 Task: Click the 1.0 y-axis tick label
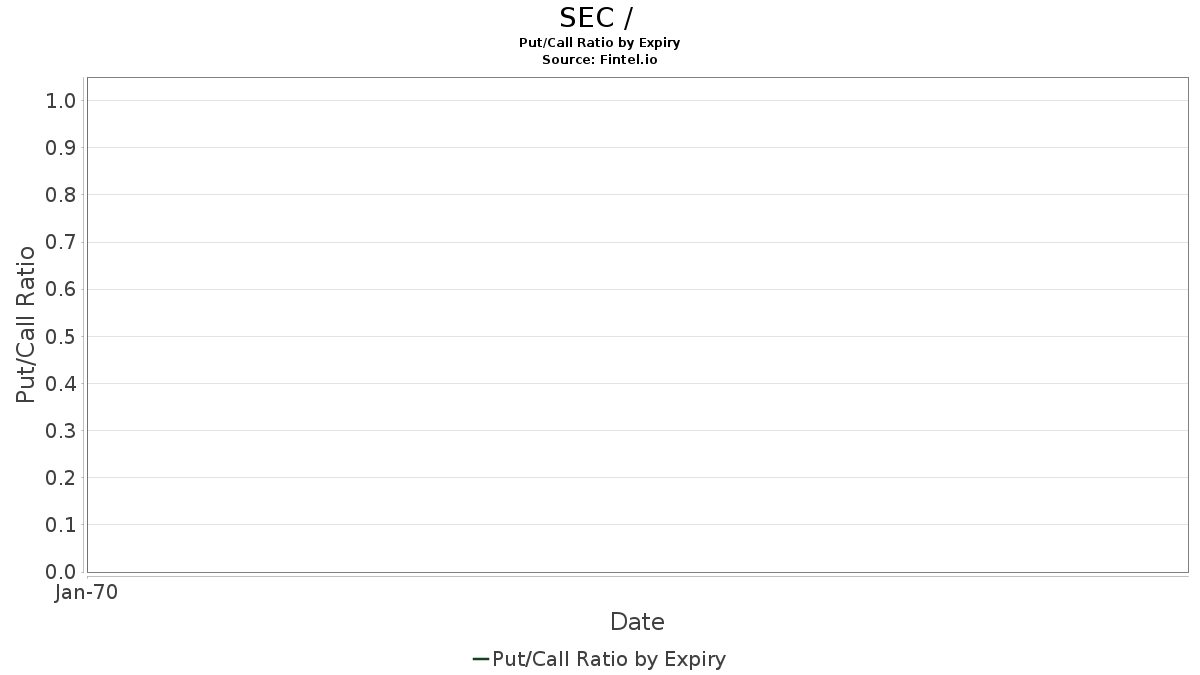click(61, 101)
